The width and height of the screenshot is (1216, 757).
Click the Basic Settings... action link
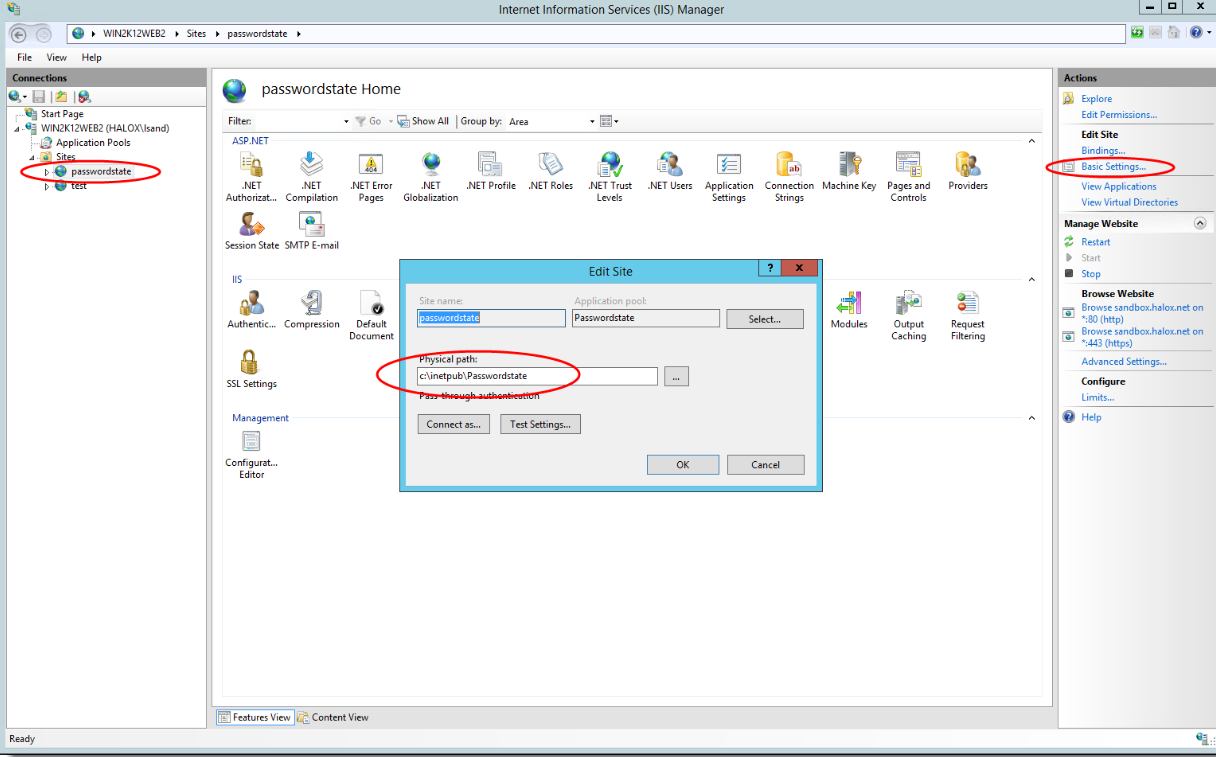(x=1113, y=166)
